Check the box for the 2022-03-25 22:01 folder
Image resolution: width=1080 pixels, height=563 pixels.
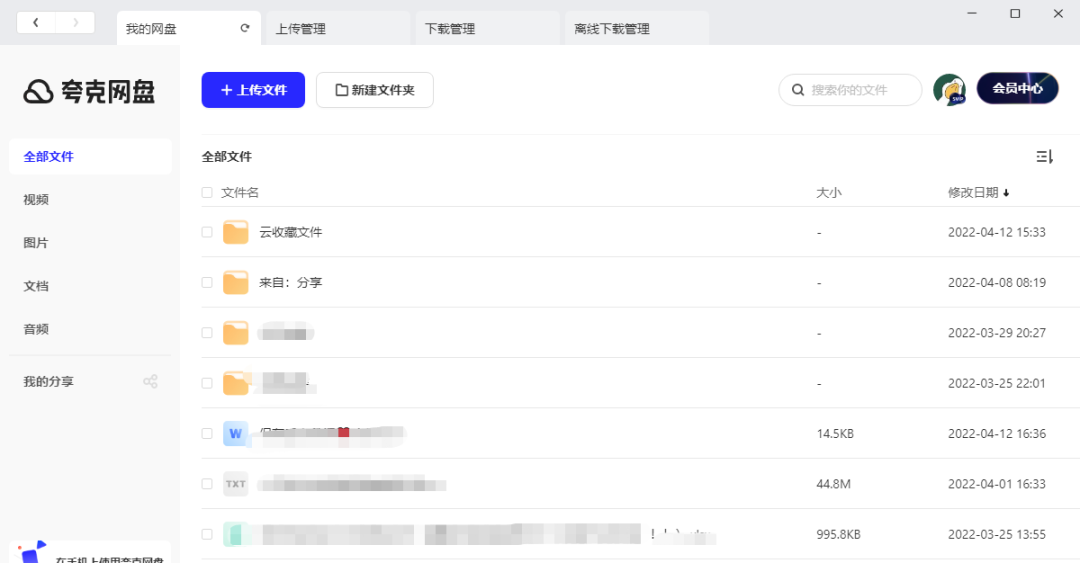tap(207, 383)
